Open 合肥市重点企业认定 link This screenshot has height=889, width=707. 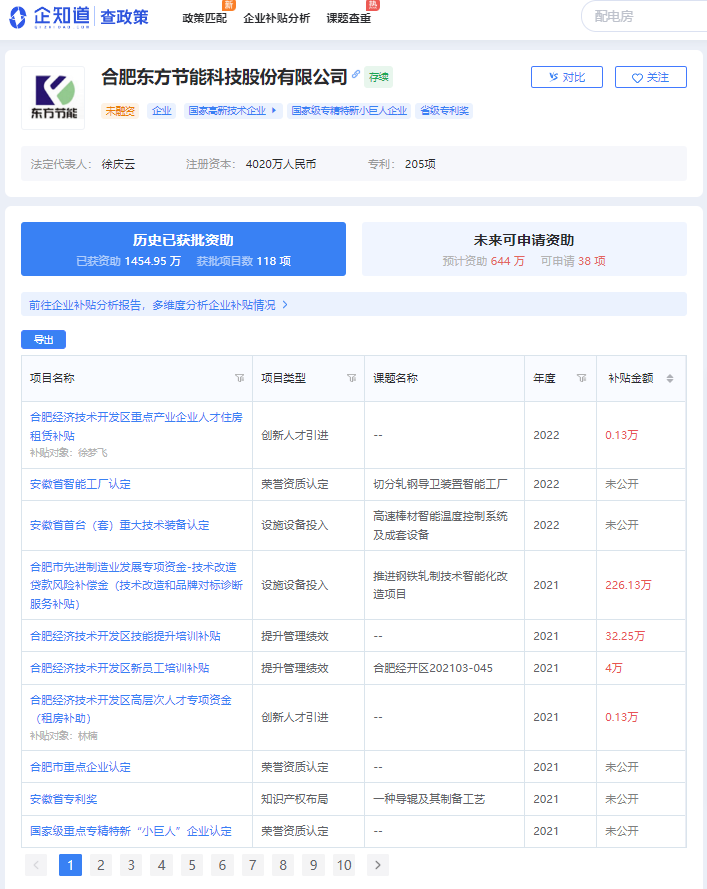click(x=81, y=767)
